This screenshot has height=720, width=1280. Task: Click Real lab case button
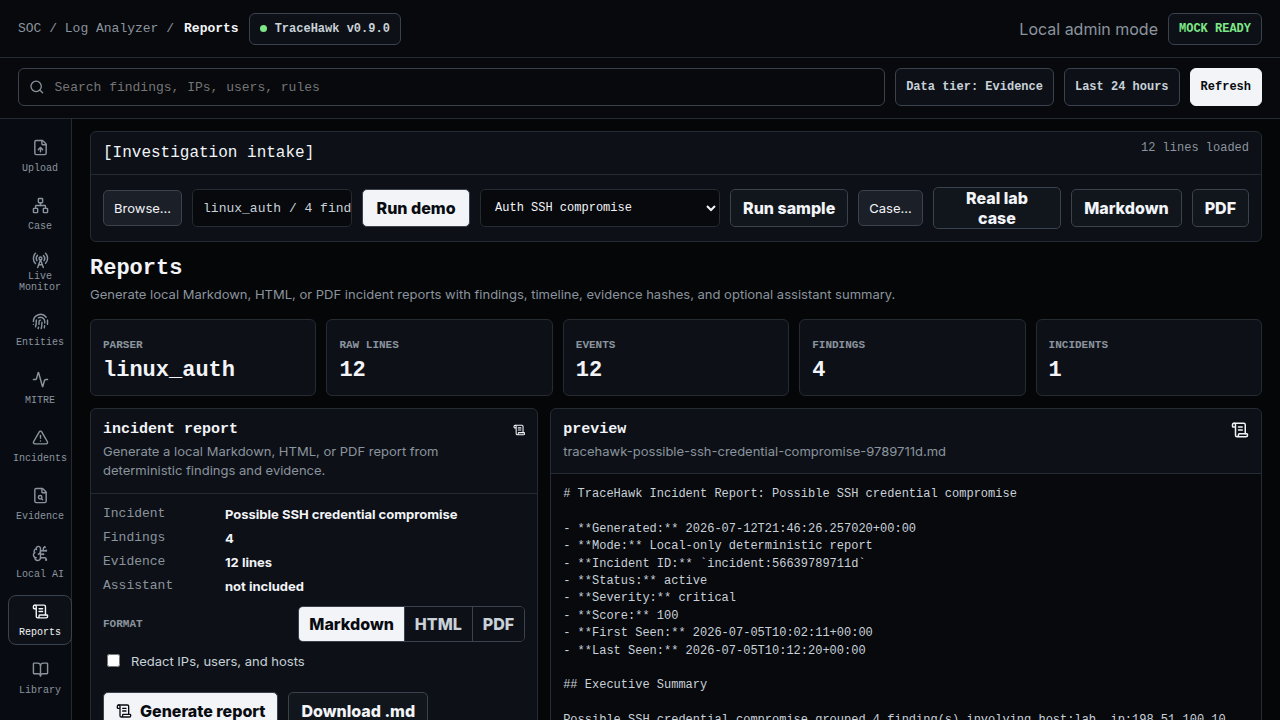pyautogui.click(x=997, y=208)
